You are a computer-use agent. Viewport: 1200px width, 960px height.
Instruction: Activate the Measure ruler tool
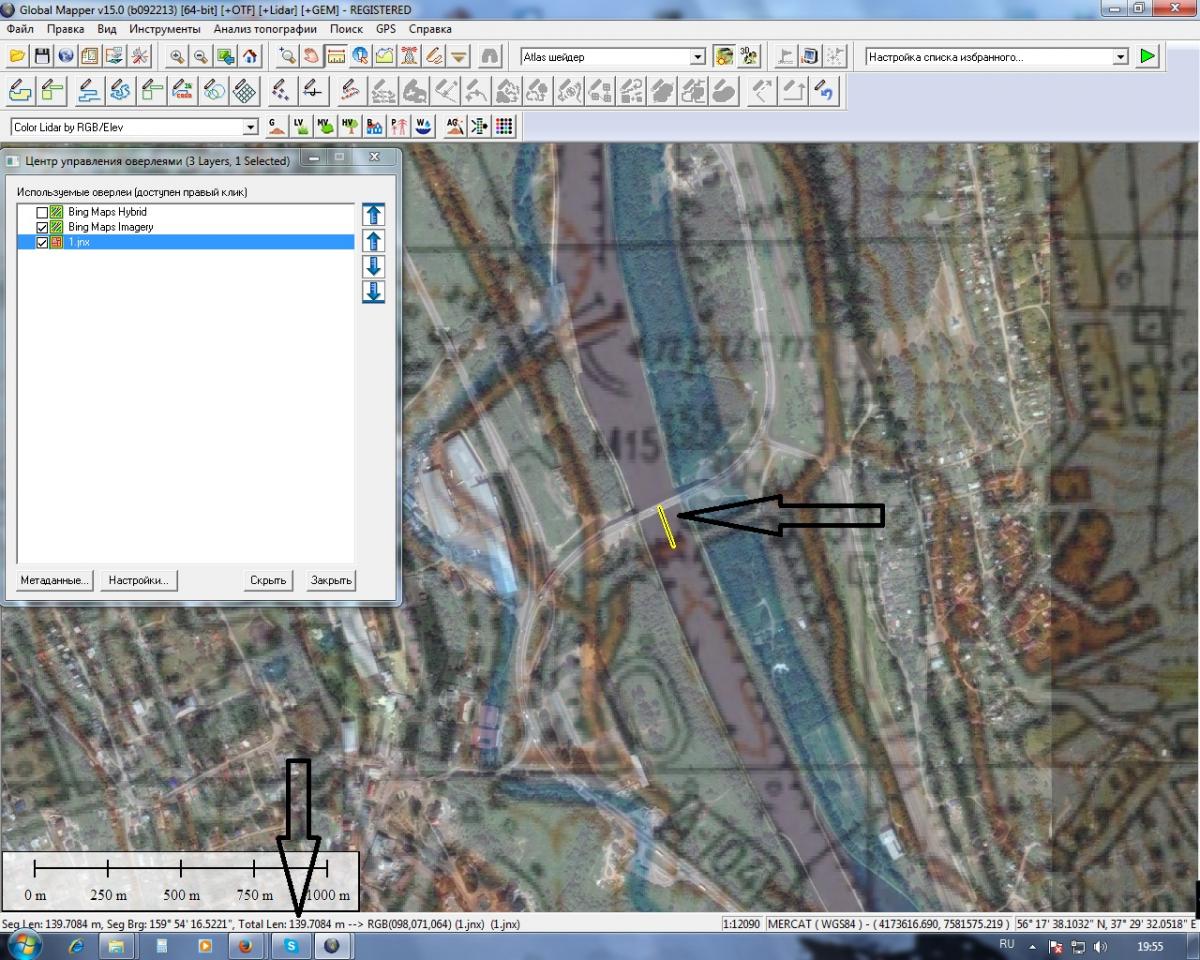coord(336,57)
